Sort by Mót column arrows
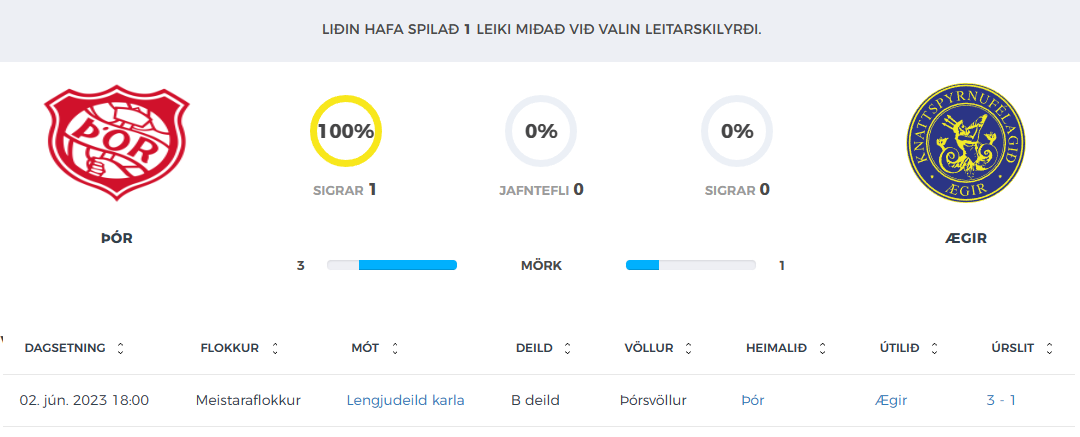The width and height of the screenshot is (1080, 437). (x=395, y=349)
